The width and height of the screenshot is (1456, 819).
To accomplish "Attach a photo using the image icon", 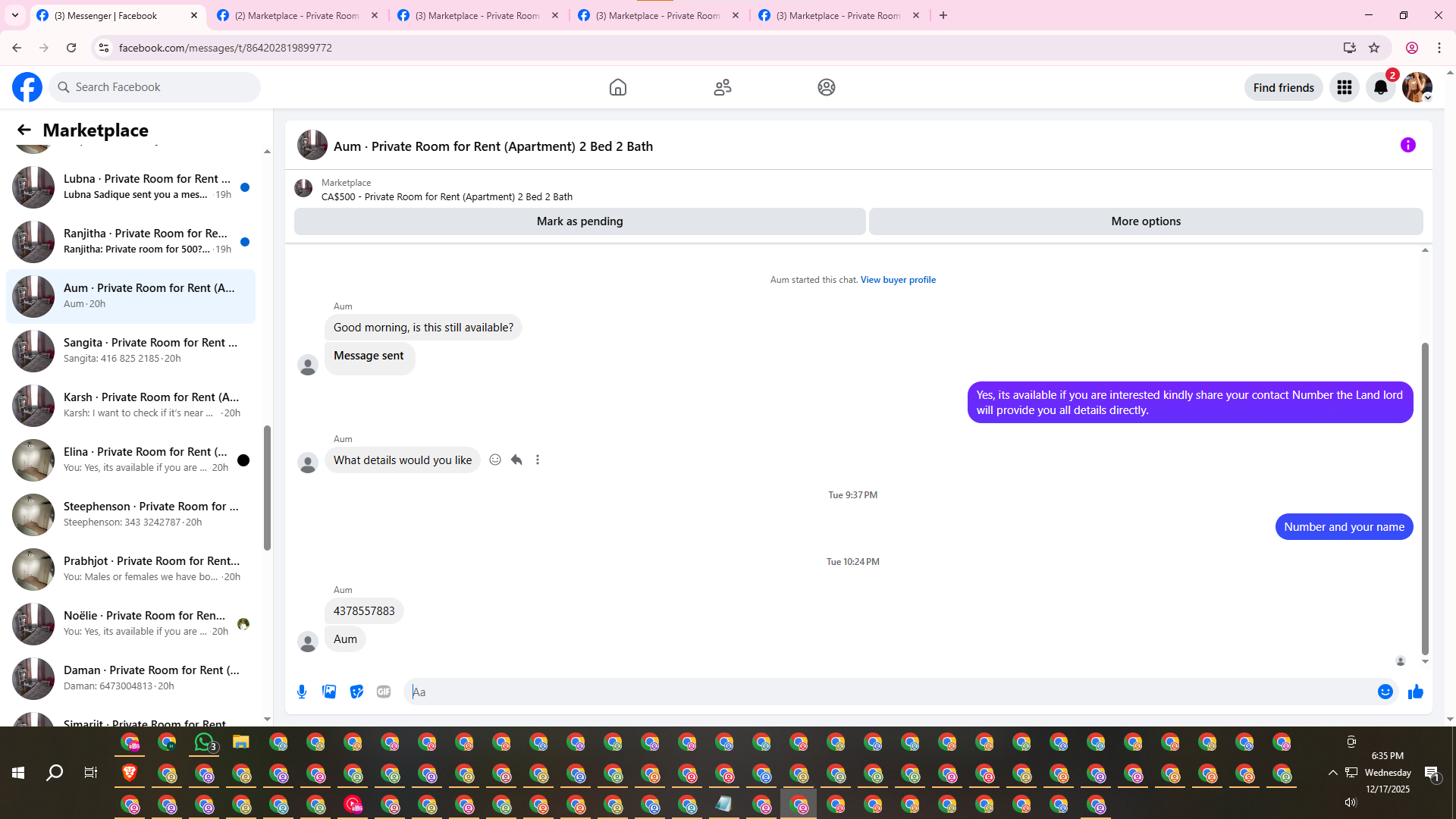I will click(x=329, y=692).
